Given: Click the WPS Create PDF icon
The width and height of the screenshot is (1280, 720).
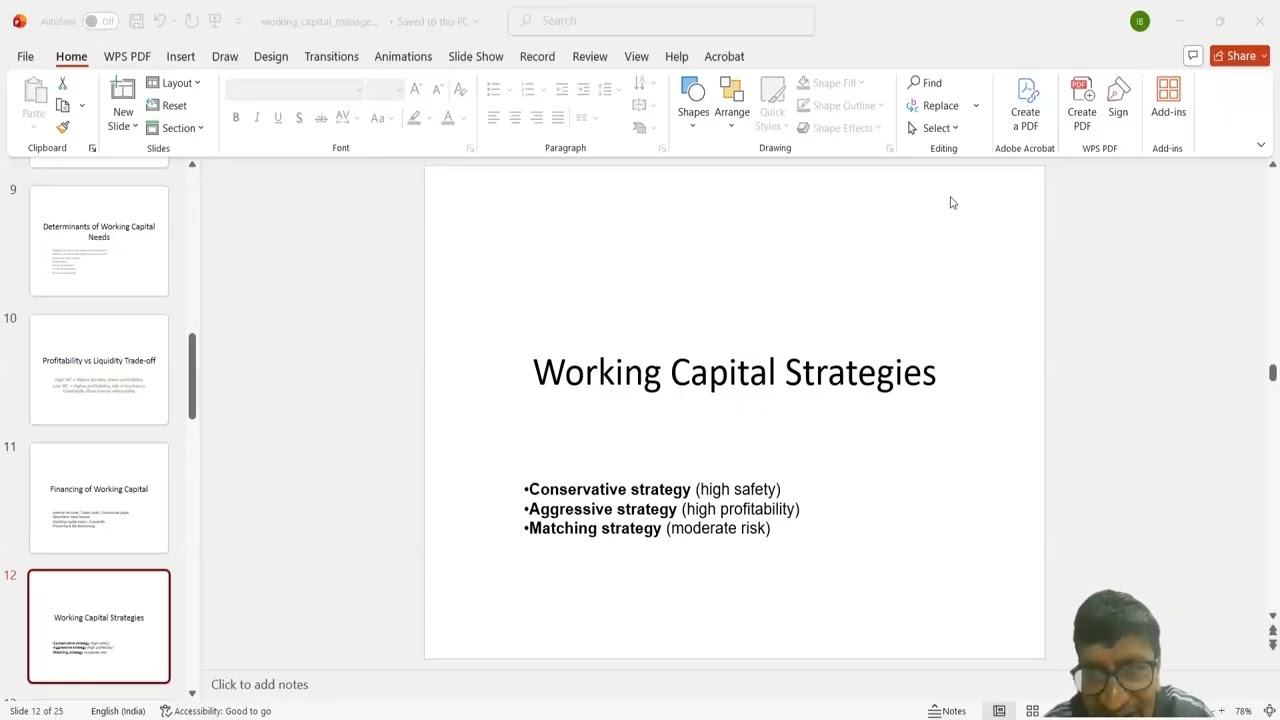Looking at the screenshot, I should (x=1082, y=104).
